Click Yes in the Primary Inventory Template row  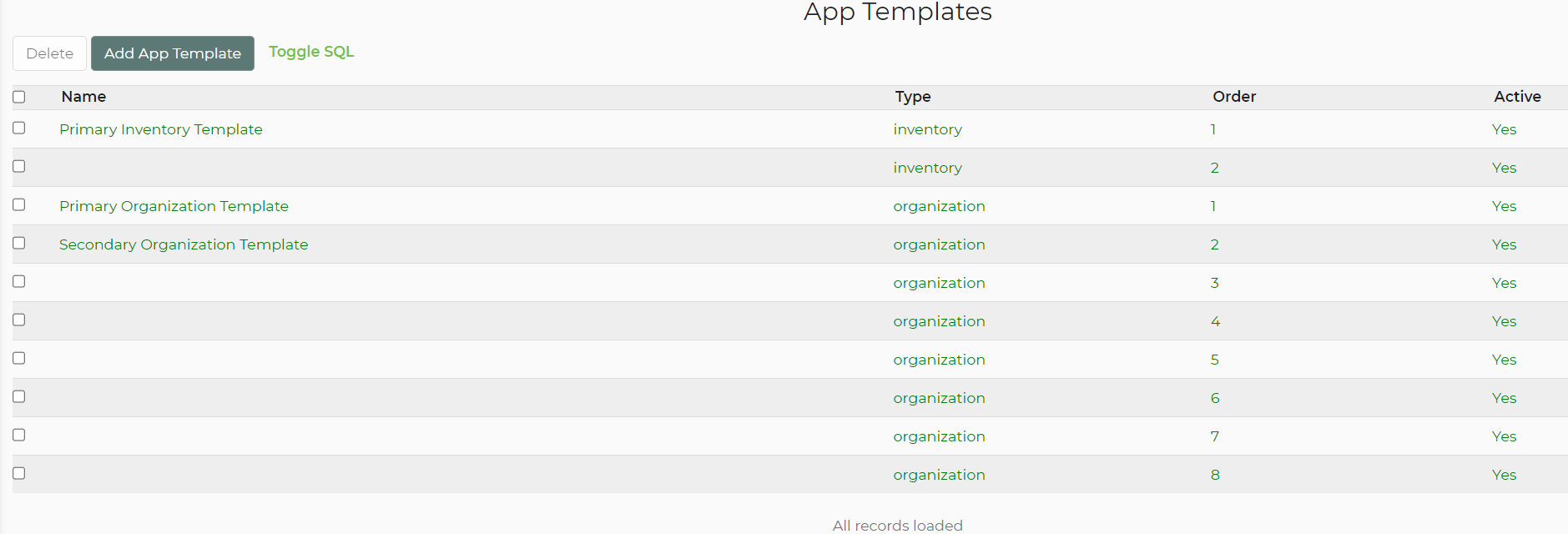1504,129
